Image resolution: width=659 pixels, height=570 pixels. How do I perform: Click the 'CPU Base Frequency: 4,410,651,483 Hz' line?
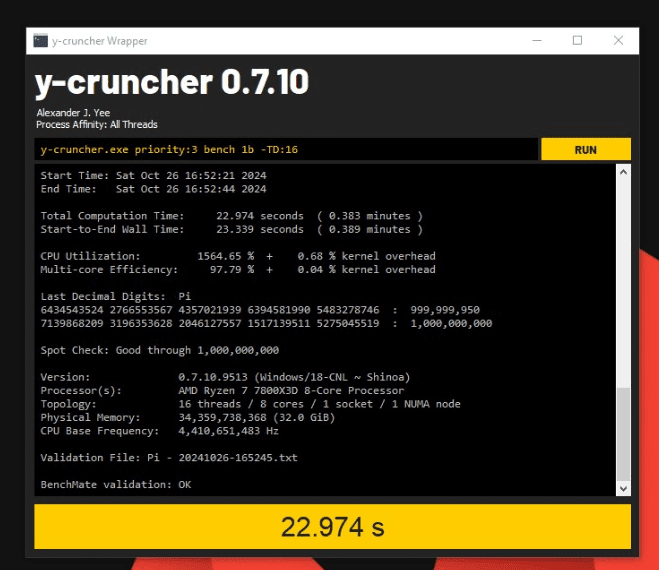click(160, 431)
